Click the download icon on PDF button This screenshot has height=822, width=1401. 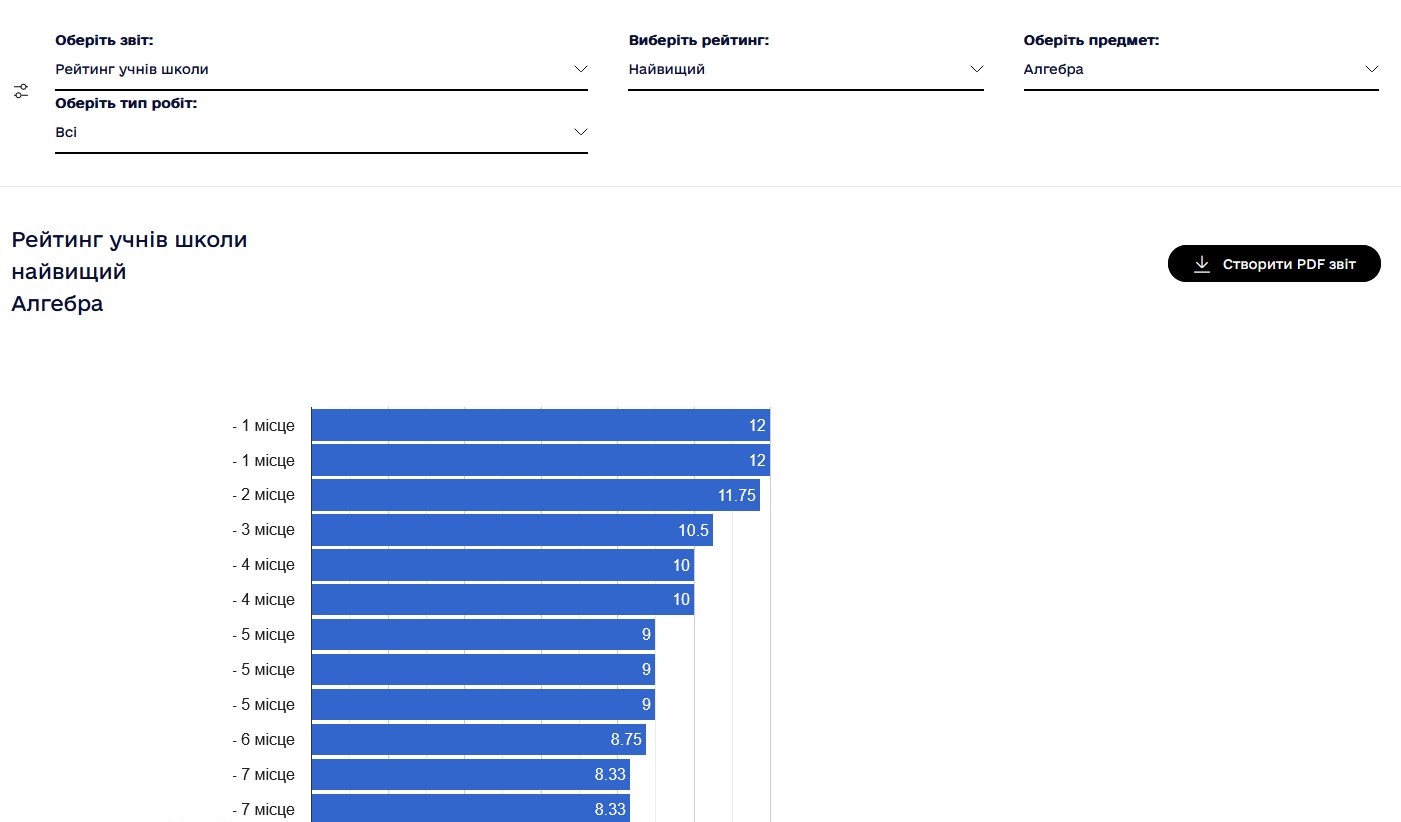coord(1202,264)
